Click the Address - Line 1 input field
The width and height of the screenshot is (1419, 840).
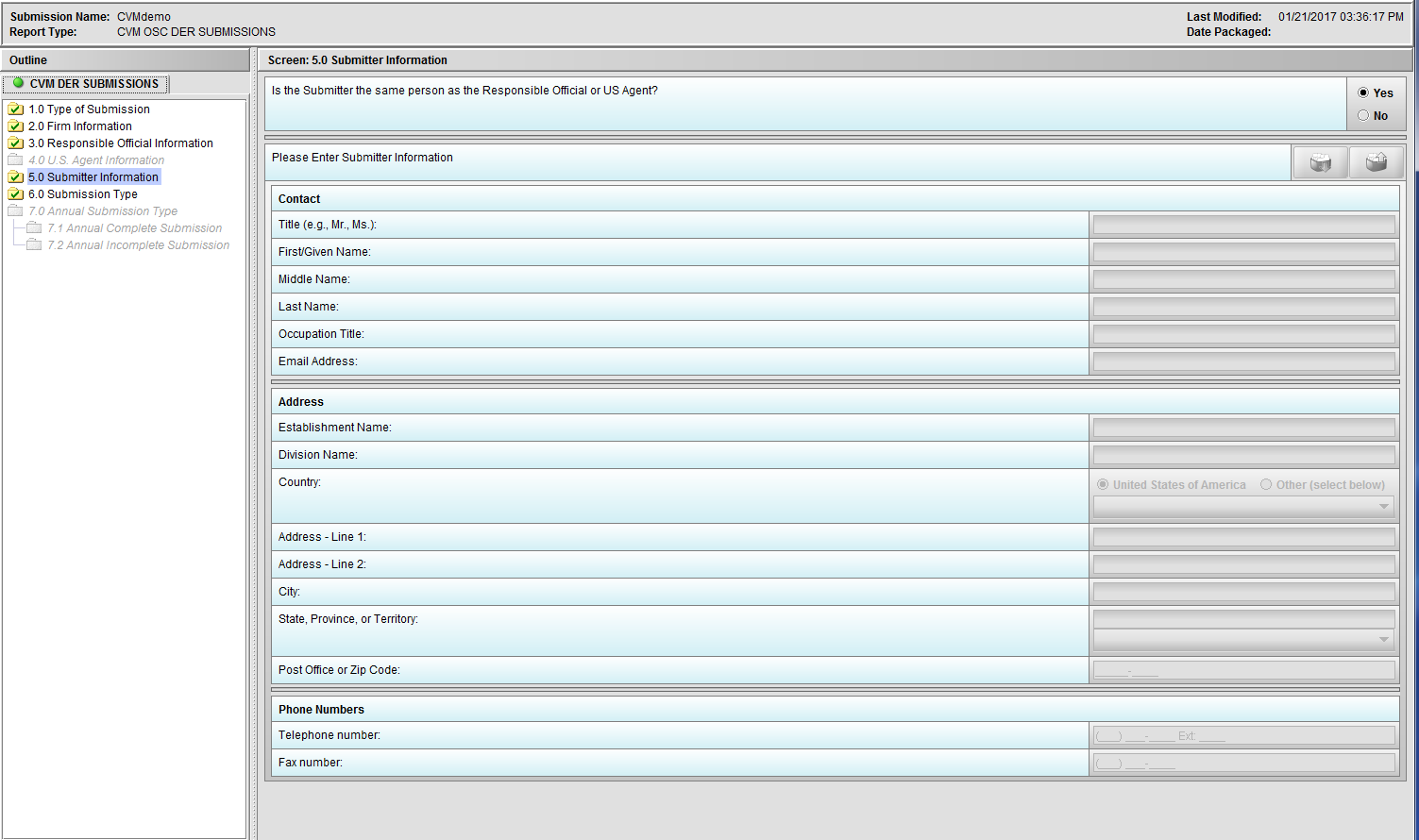1243,537
